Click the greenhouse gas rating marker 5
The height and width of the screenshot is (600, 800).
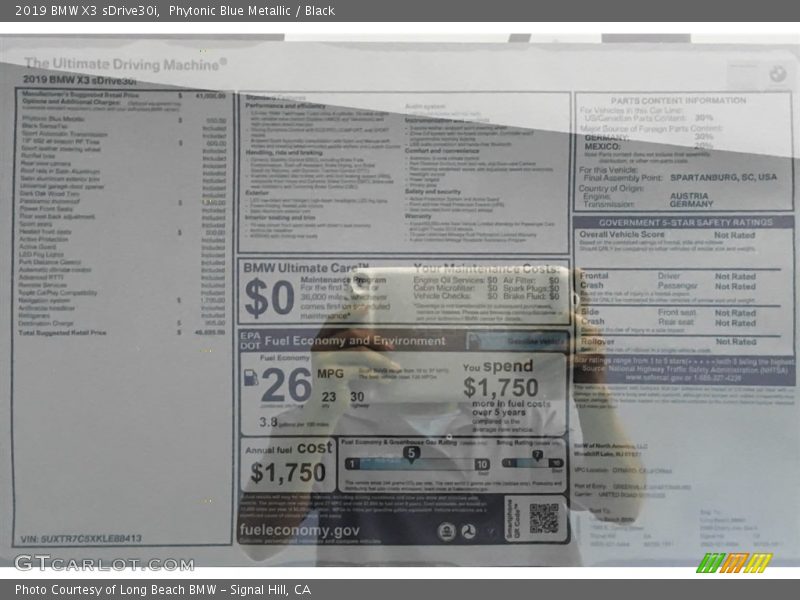(x=411, y=454)
